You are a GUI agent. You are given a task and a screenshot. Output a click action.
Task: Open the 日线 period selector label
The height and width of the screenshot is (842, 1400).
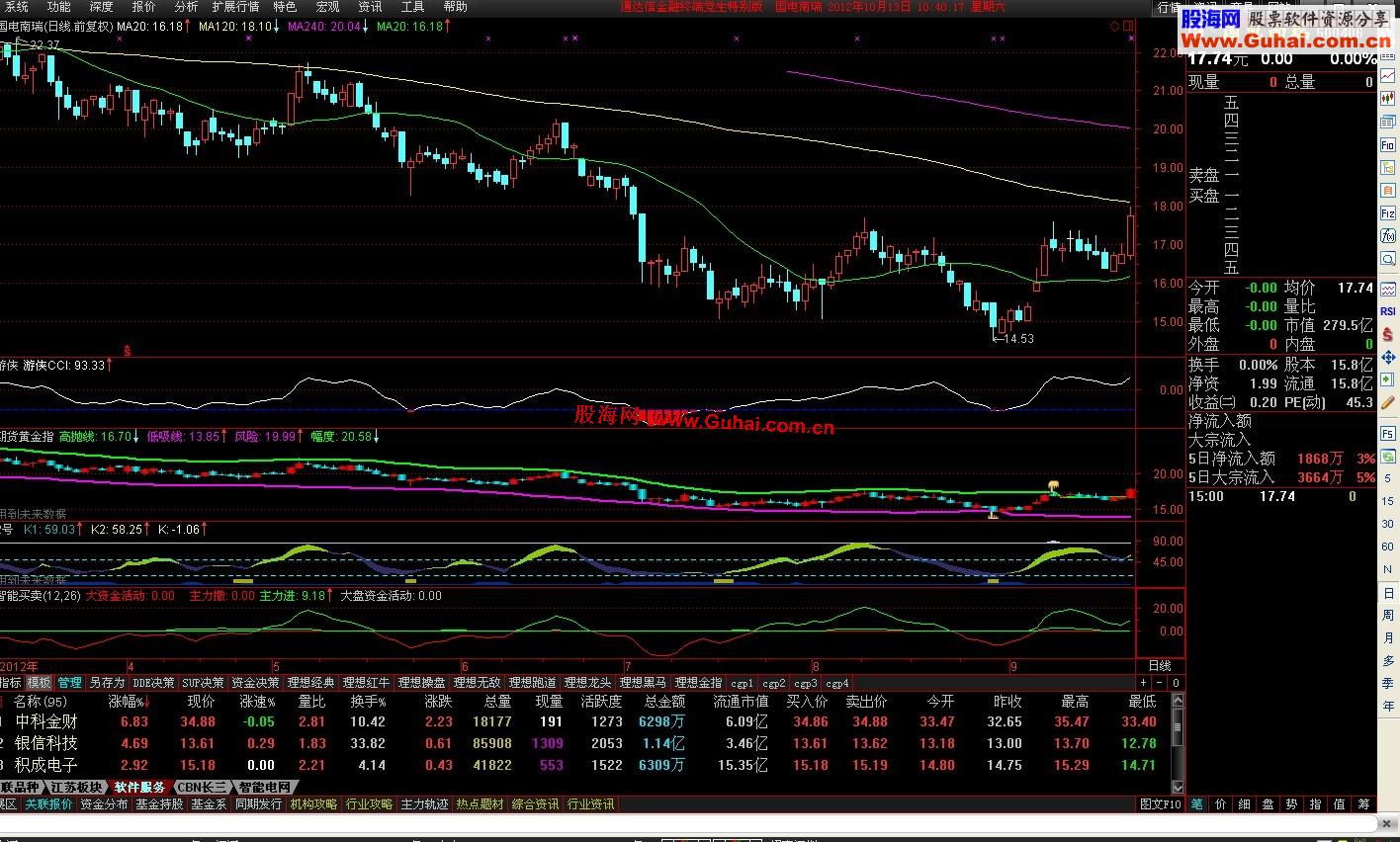pyautogui.click(x=1159, y=666)
